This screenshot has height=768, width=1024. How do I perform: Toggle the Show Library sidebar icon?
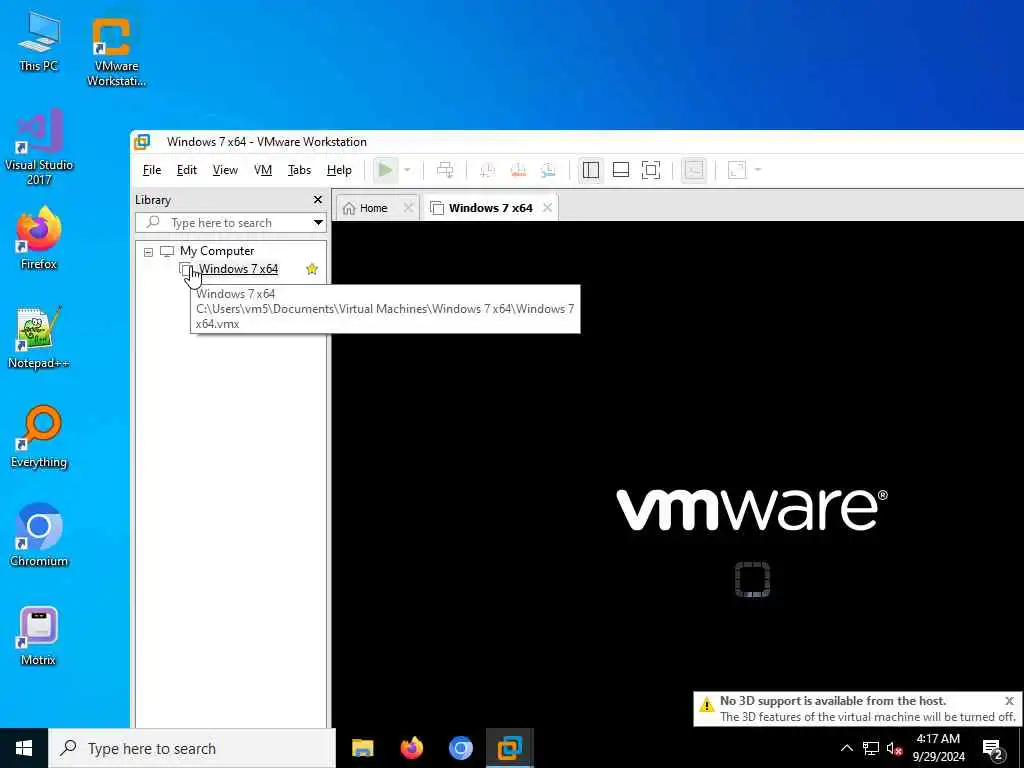(591, 170)
